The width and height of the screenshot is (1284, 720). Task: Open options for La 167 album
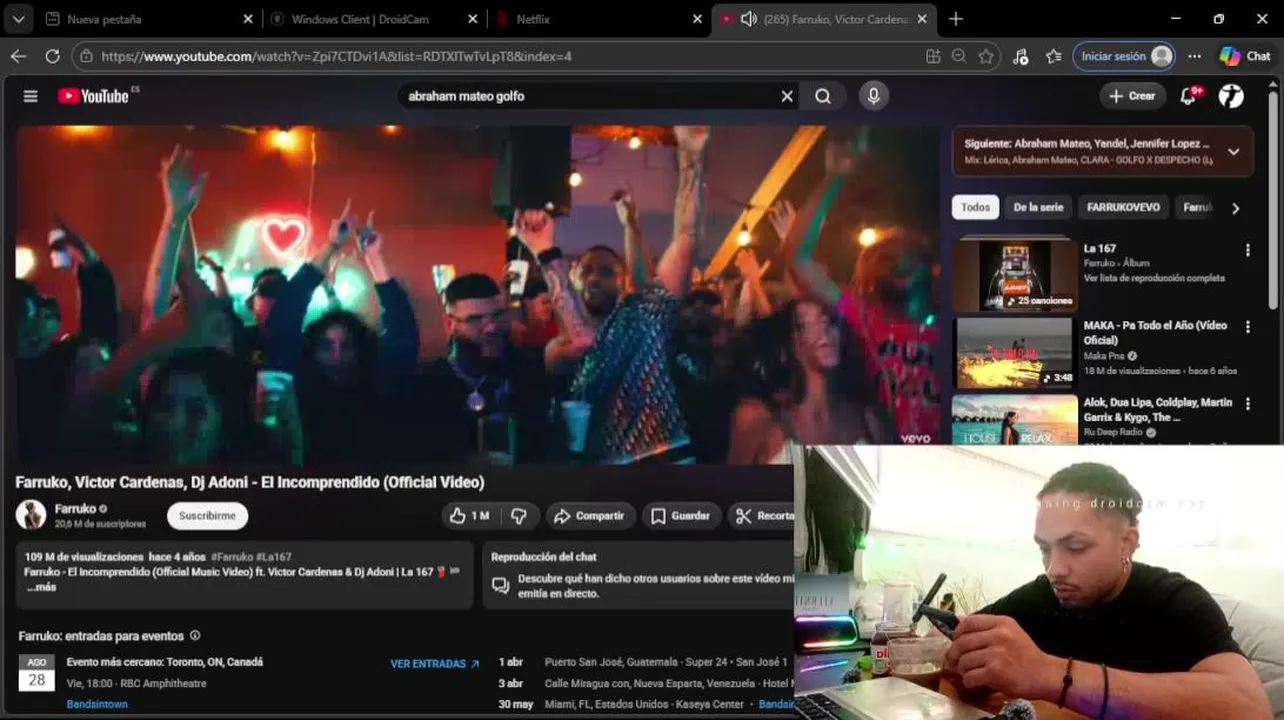pyautogui.click(x=1247, y=250)
